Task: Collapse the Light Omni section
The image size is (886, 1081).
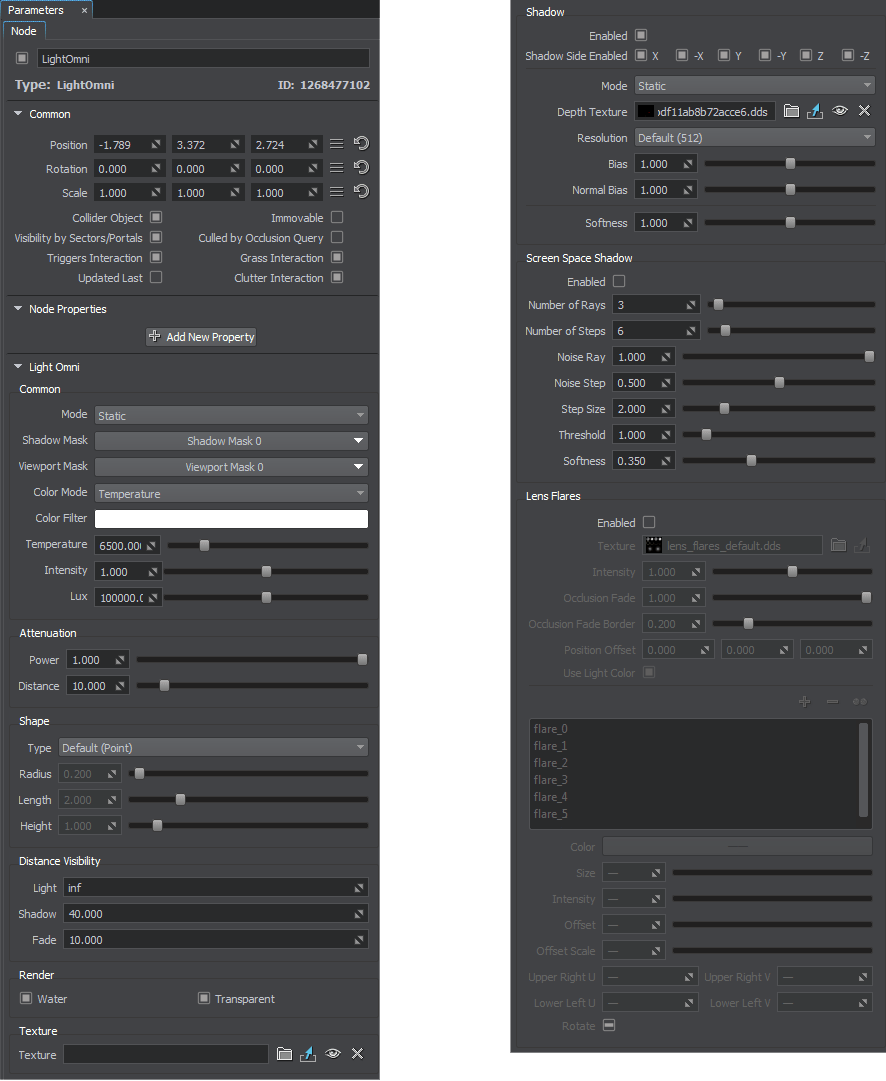Action: tap(18, 367)
